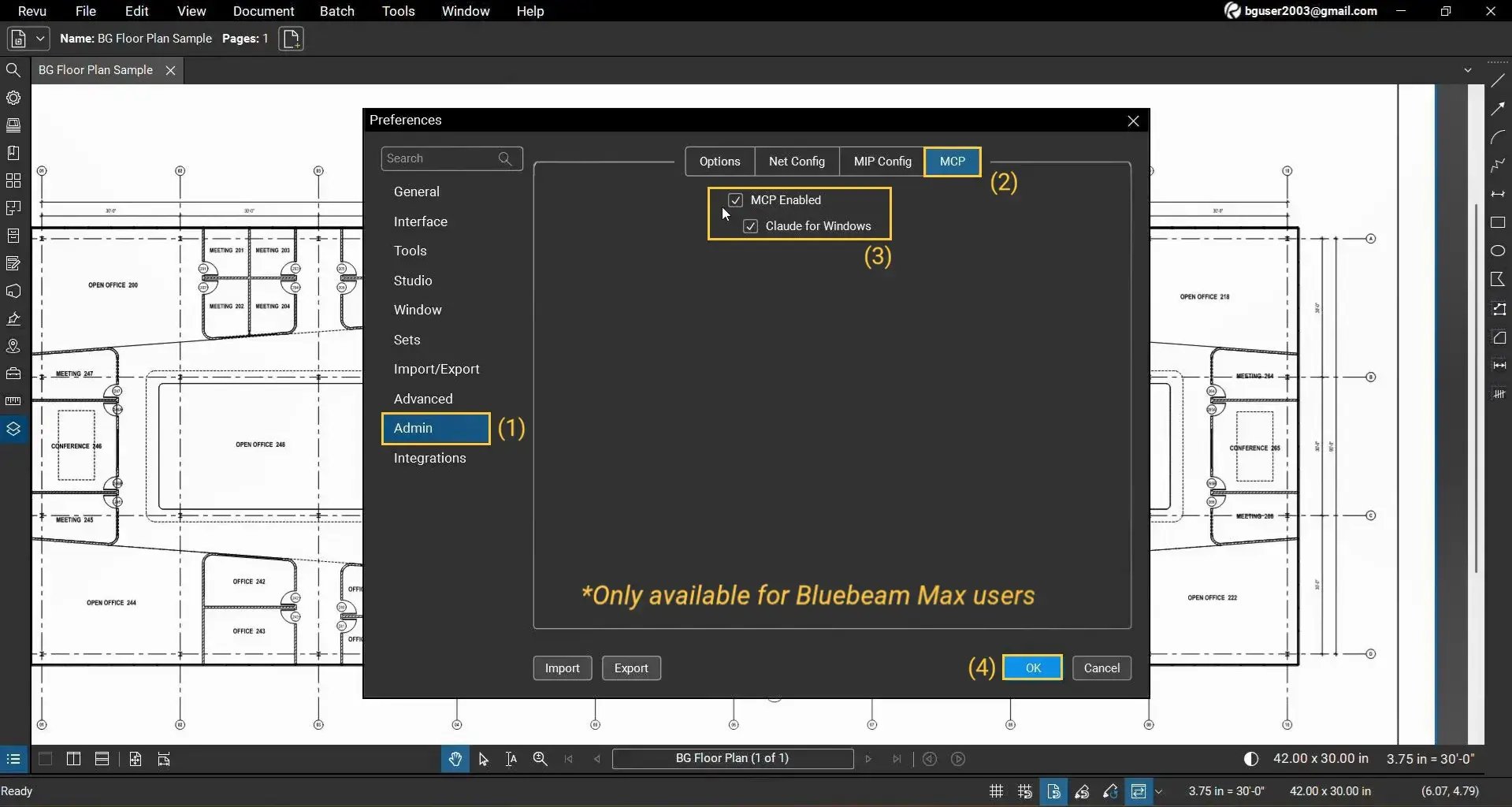
Task: Toggle the Sync icon in status bar
Action: pos(1138,791)
